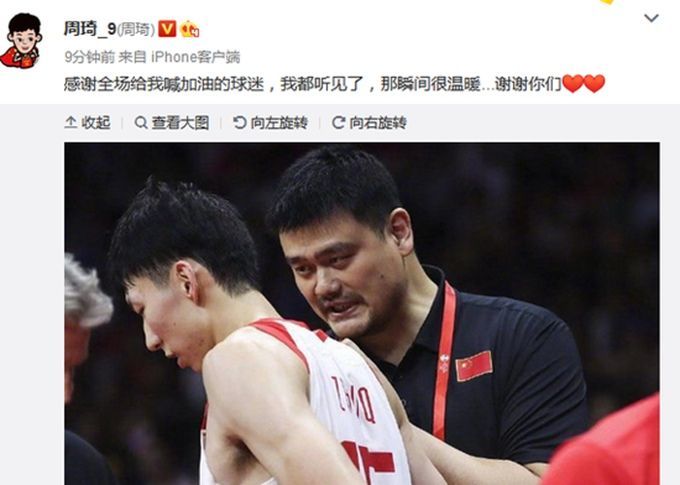The image size is (680, 485).
Task: Click the (周琦) name in parentheses
Action: point(136,29)
